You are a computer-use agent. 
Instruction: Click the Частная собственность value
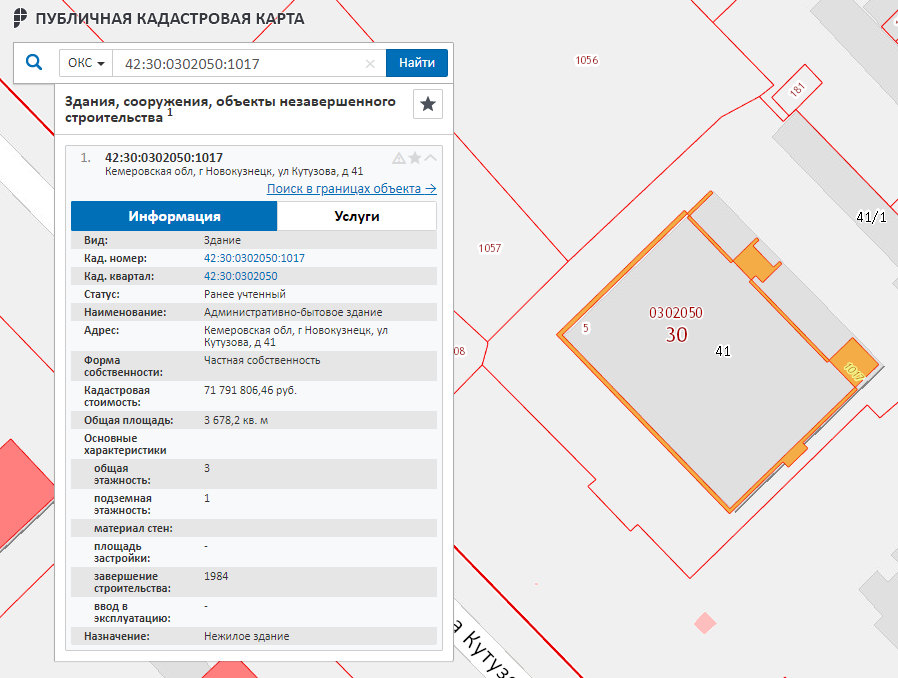point(262,360)
